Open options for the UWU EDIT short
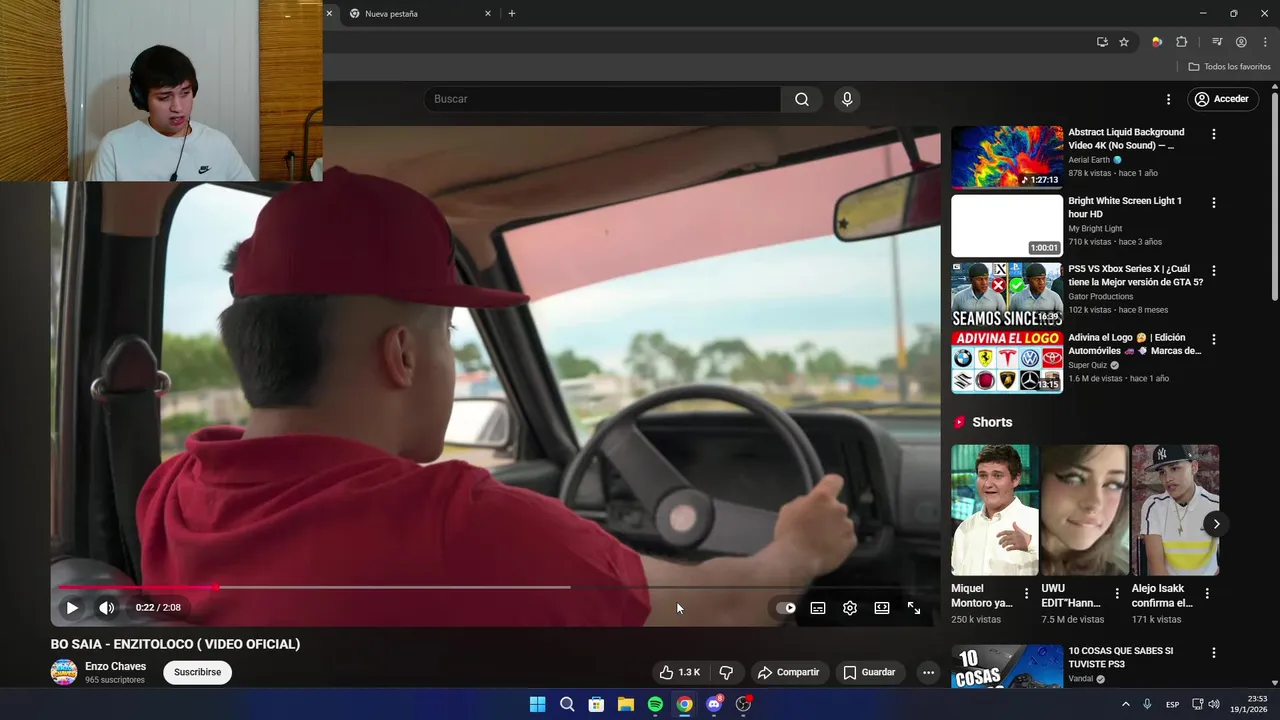 (x=1116, y=594)
